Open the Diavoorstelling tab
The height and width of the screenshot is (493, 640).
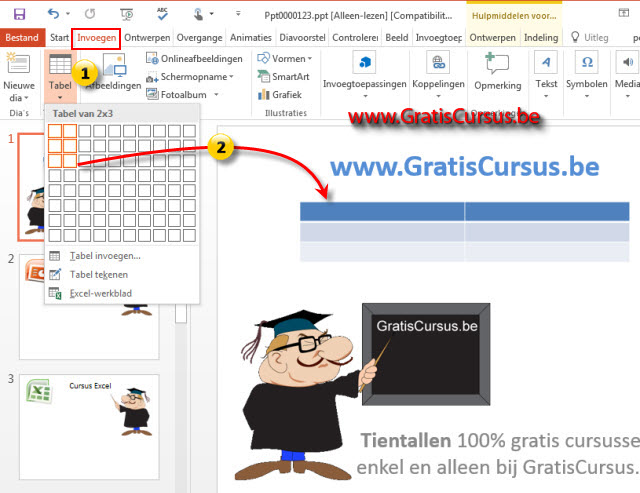(302, 38)
